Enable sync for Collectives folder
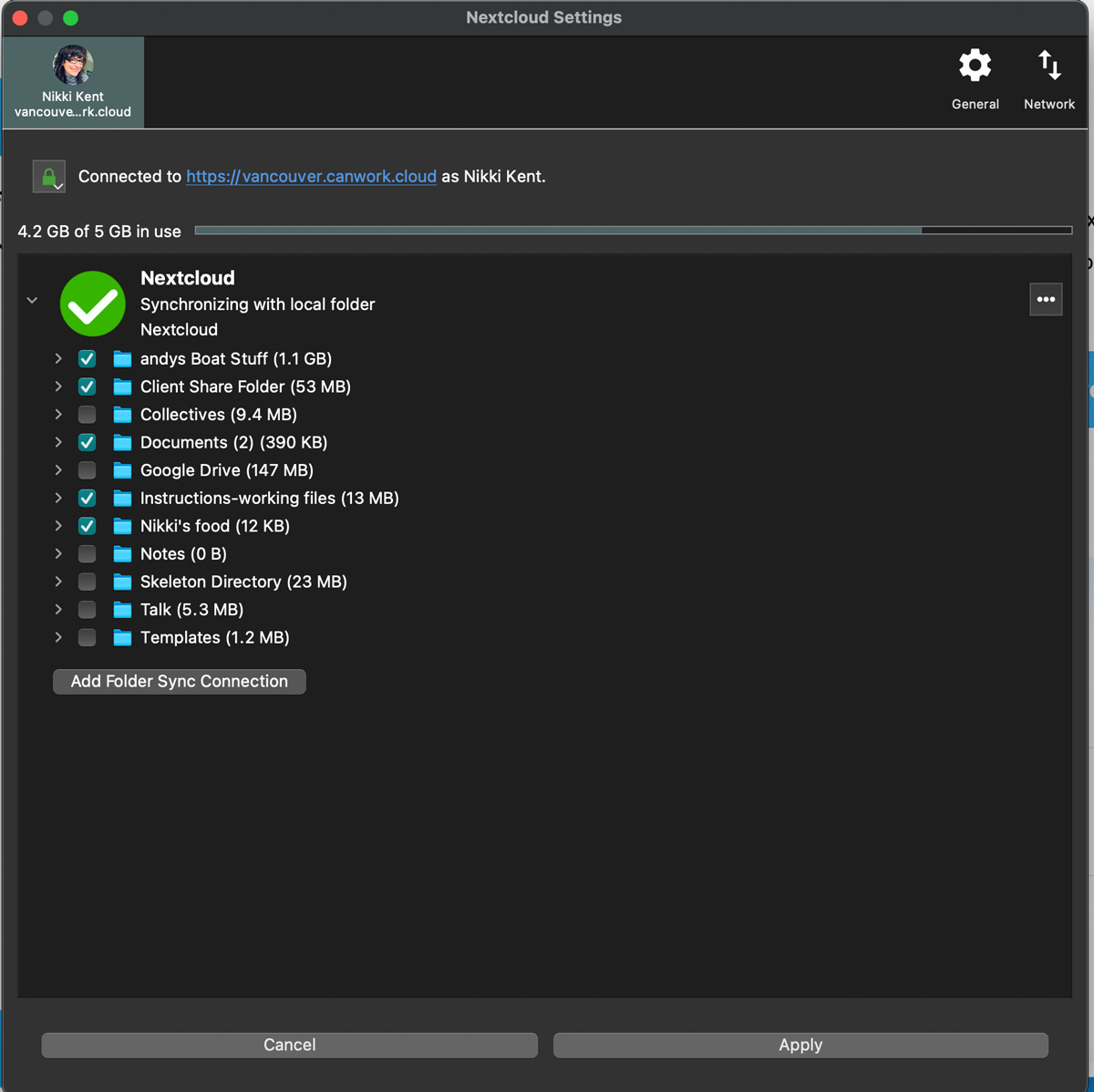Image resolution: width=1094 pixels, height=1092 pixels. [88, 415]
